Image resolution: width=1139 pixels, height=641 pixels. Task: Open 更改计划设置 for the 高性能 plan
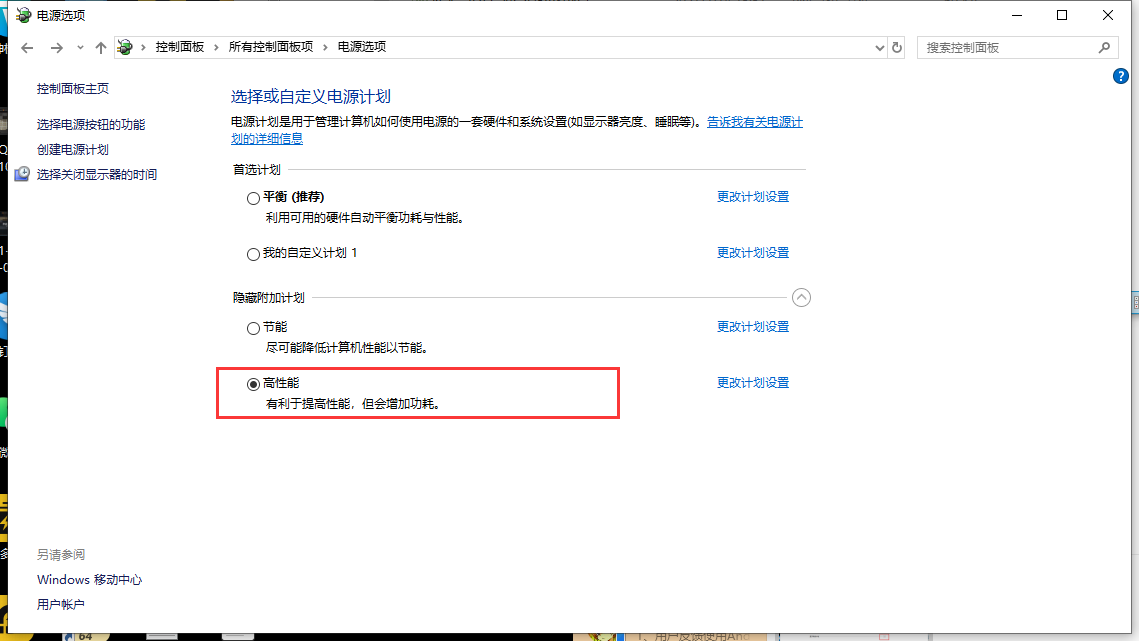click(752, 383)
